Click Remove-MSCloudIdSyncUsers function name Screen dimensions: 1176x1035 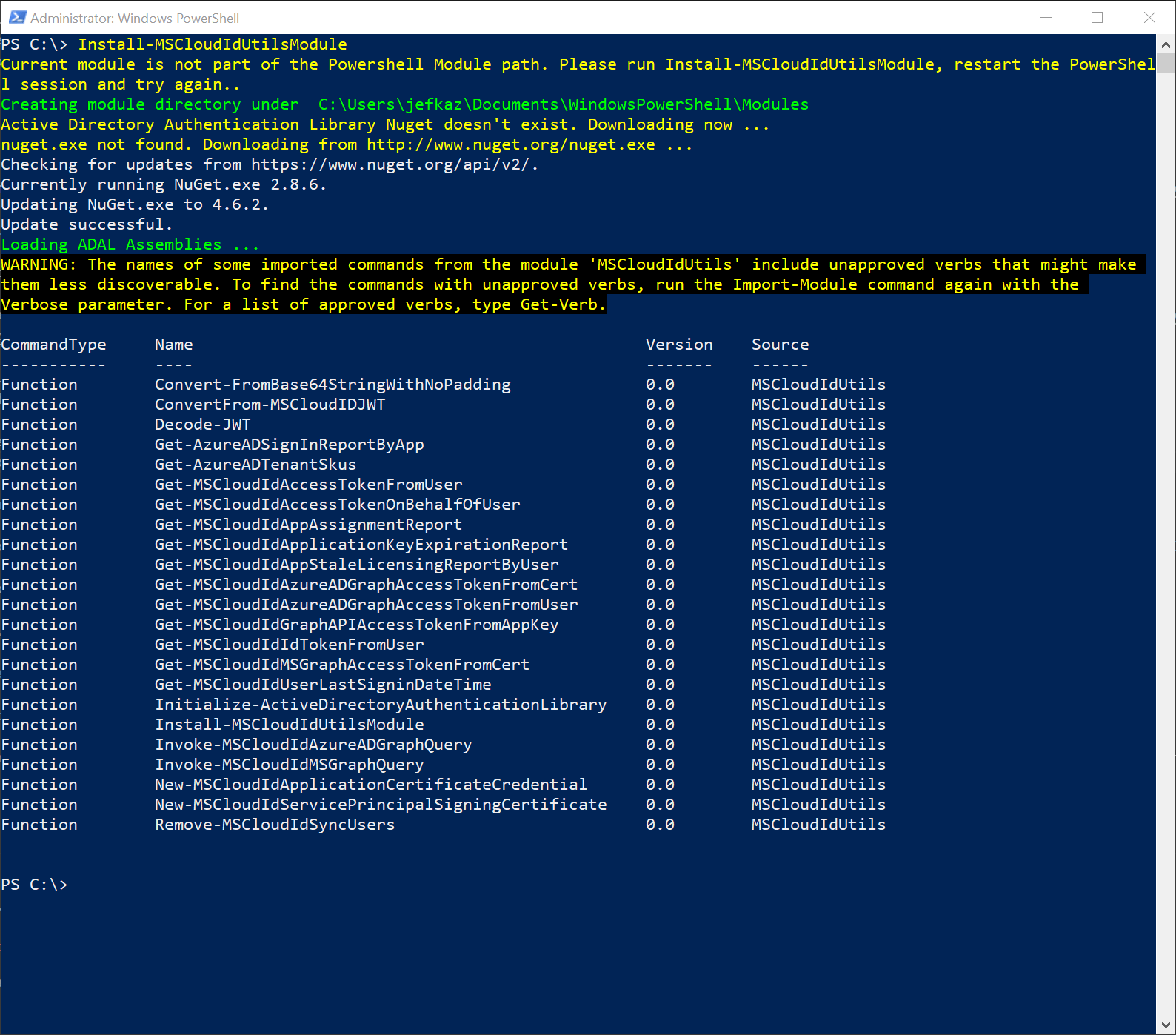point(275,825)
